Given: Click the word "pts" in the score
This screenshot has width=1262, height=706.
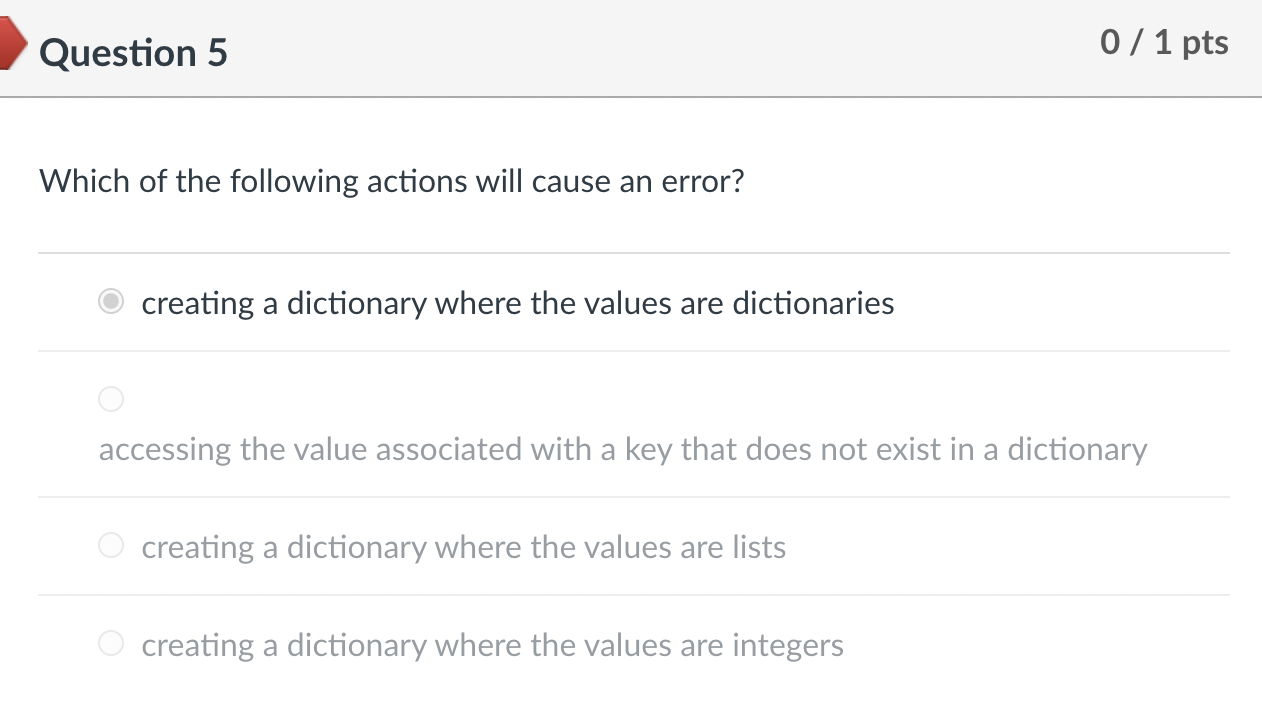Looking at the screenshot, I should point(1205,45).
